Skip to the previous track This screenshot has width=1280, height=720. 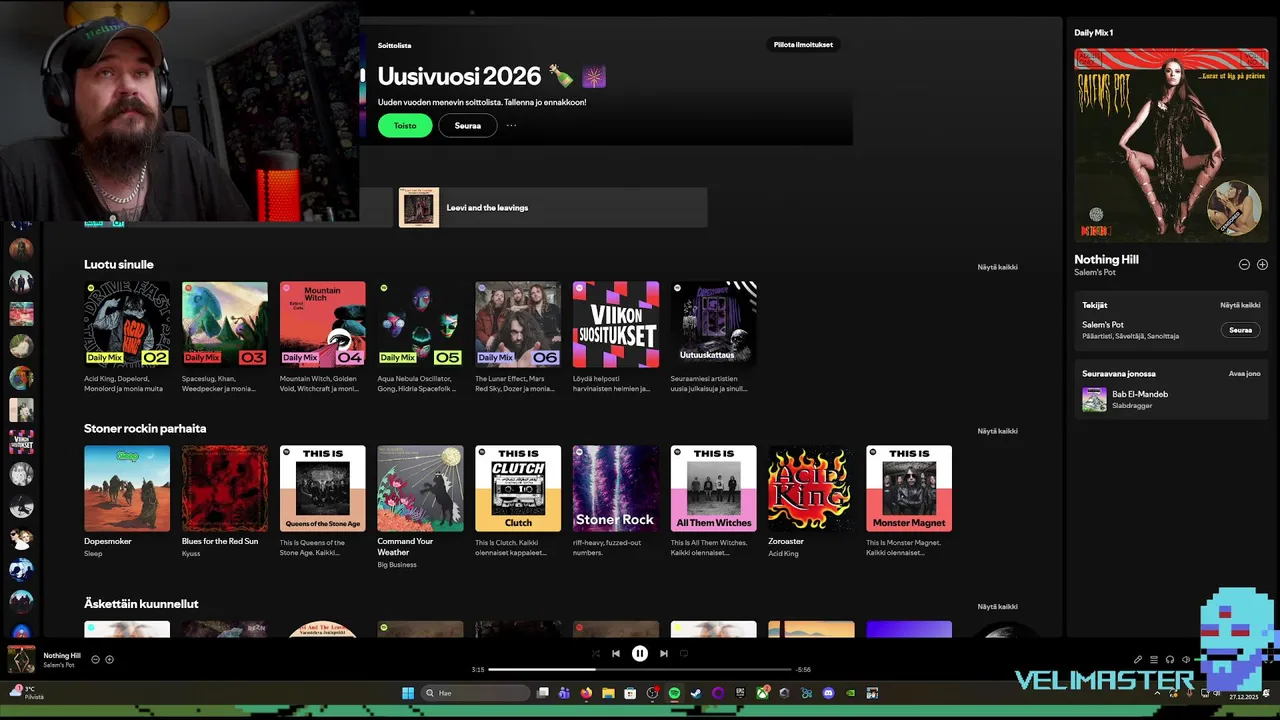(616, 654)
